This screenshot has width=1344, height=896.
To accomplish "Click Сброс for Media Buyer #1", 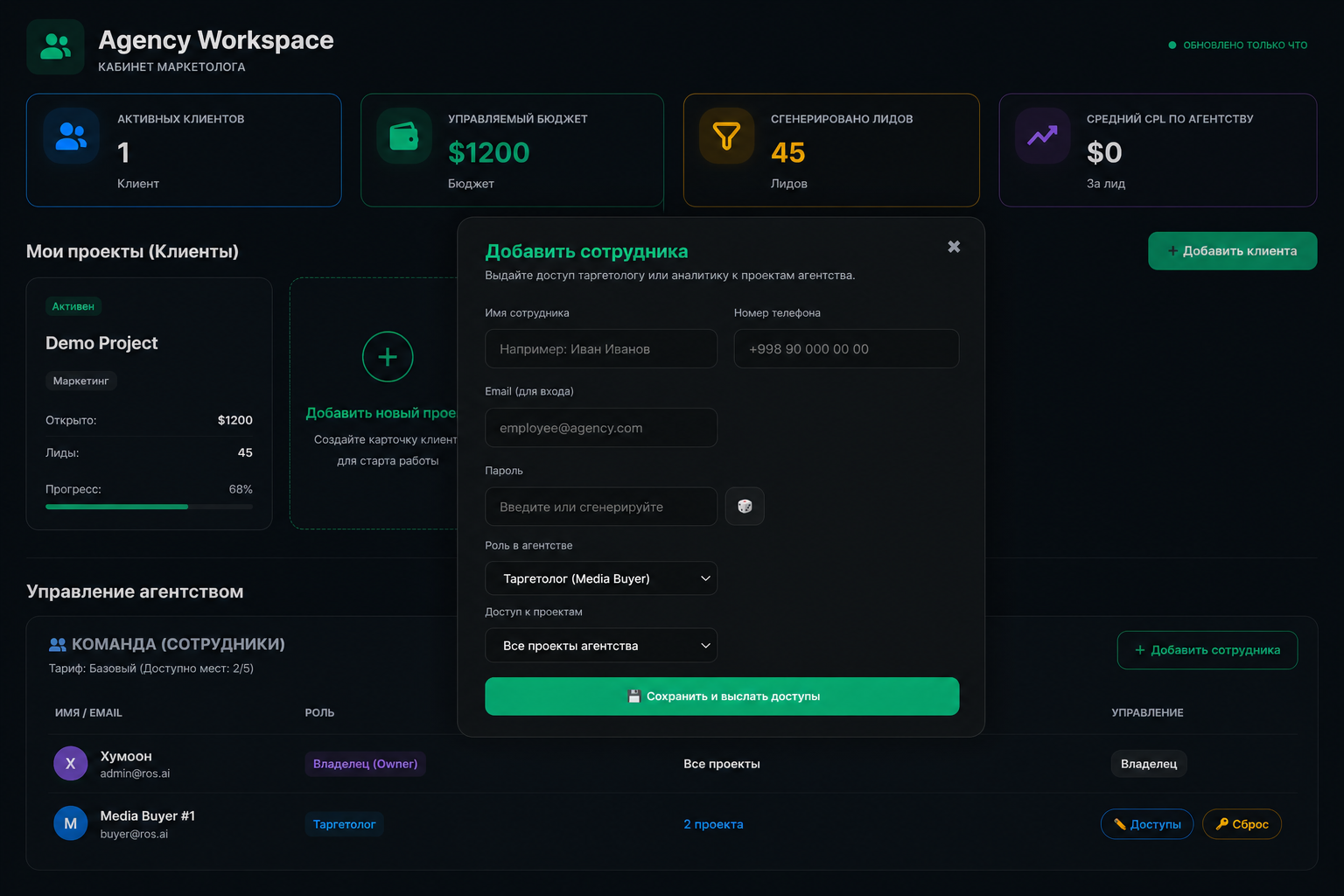I will 1242,824.
